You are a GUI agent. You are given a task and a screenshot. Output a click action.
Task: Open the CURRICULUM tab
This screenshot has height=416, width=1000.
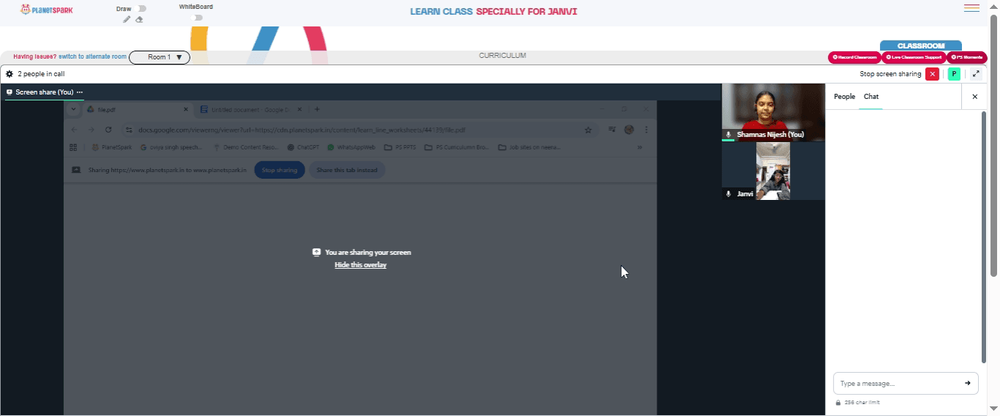click(x=503, y=56)
